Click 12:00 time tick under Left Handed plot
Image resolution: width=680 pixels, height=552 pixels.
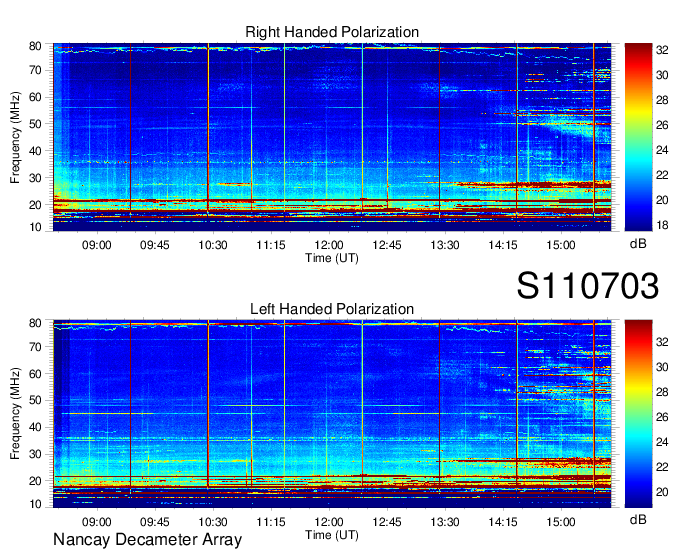329,522
